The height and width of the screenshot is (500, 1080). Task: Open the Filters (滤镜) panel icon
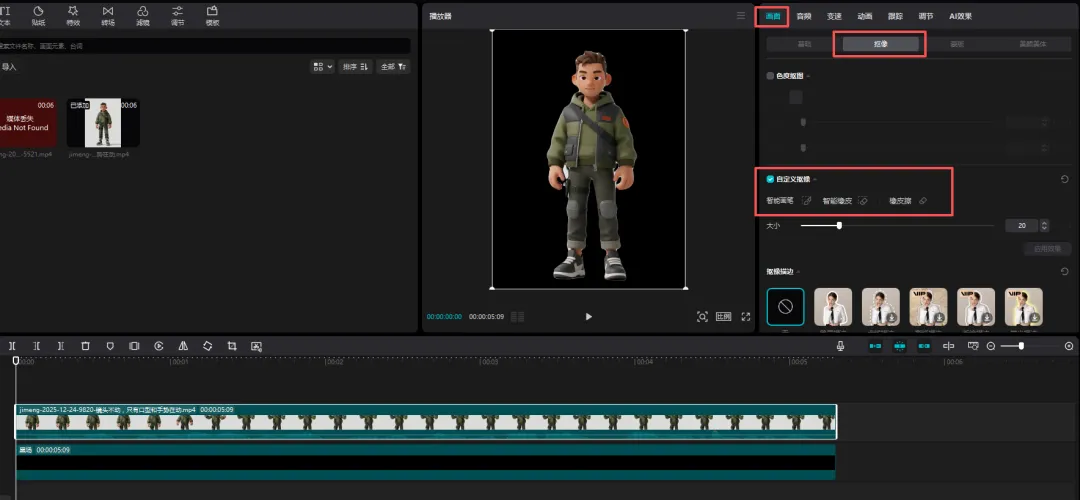[143, 16]
